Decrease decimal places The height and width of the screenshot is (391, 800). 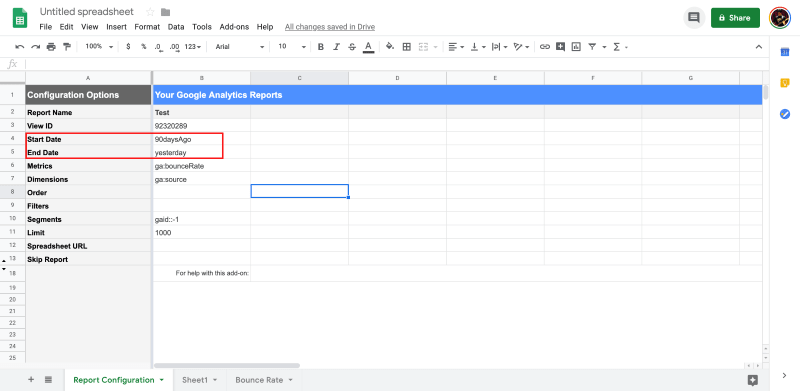point(159,47)
